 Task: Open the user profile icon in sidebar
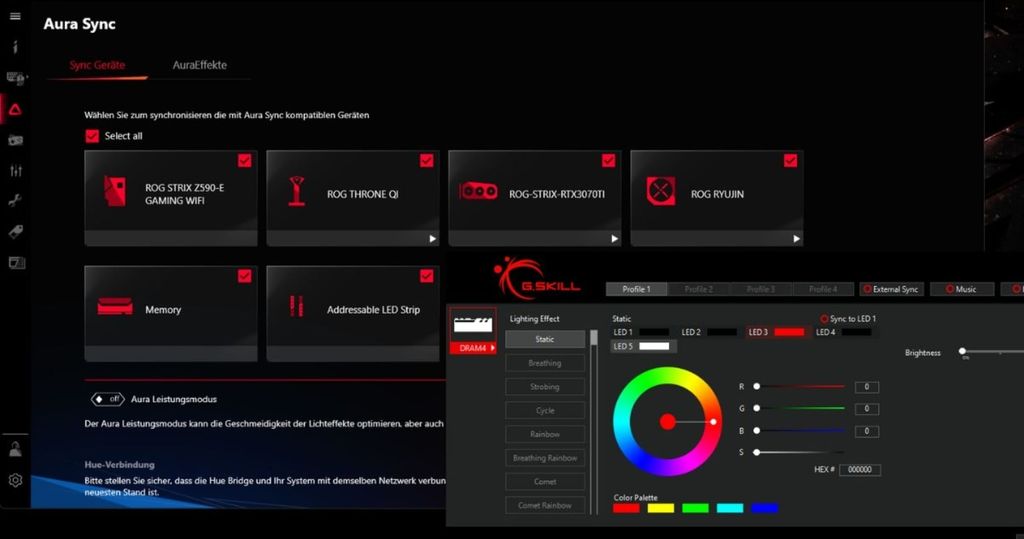click(15, 449)
